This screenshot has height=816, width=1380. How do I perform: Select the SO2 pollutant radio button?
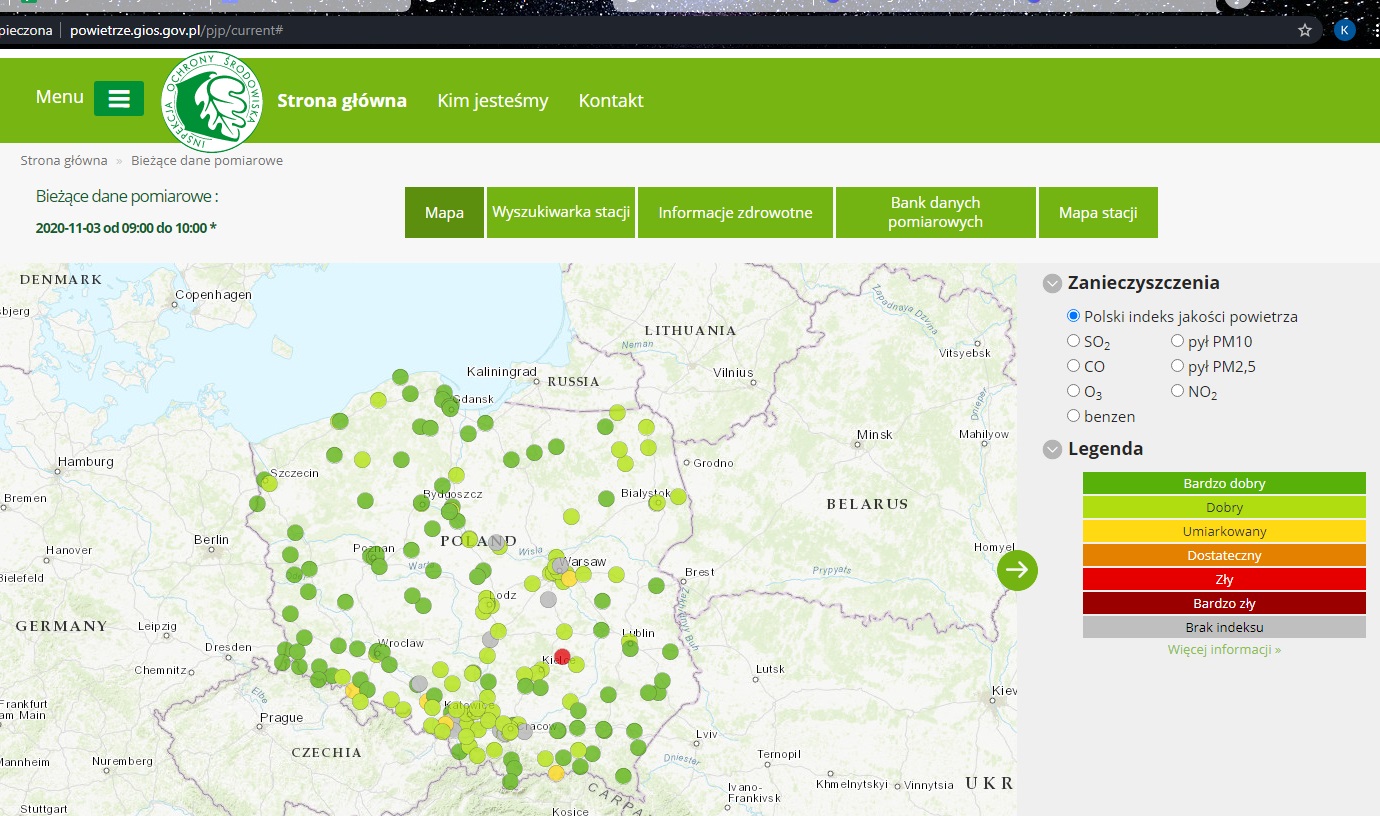click(x=1073, y=340)
